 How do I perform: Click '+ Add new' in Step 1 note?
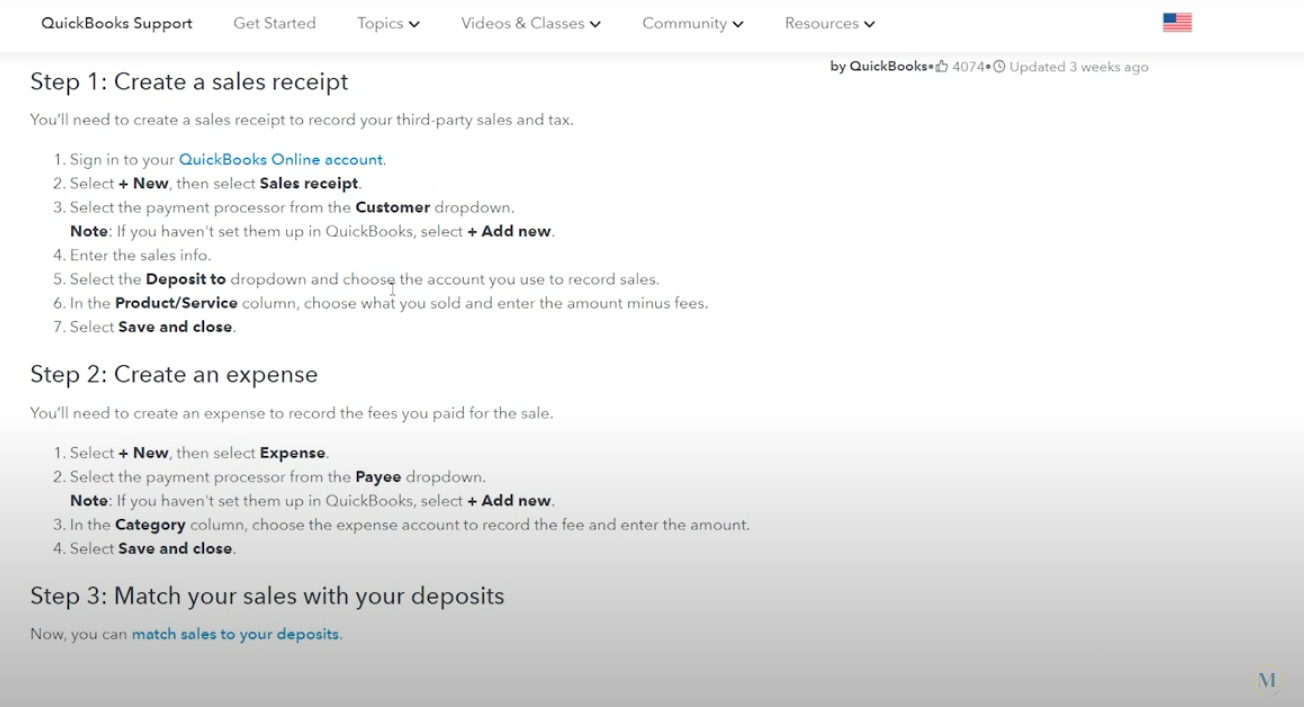point(509,231)
